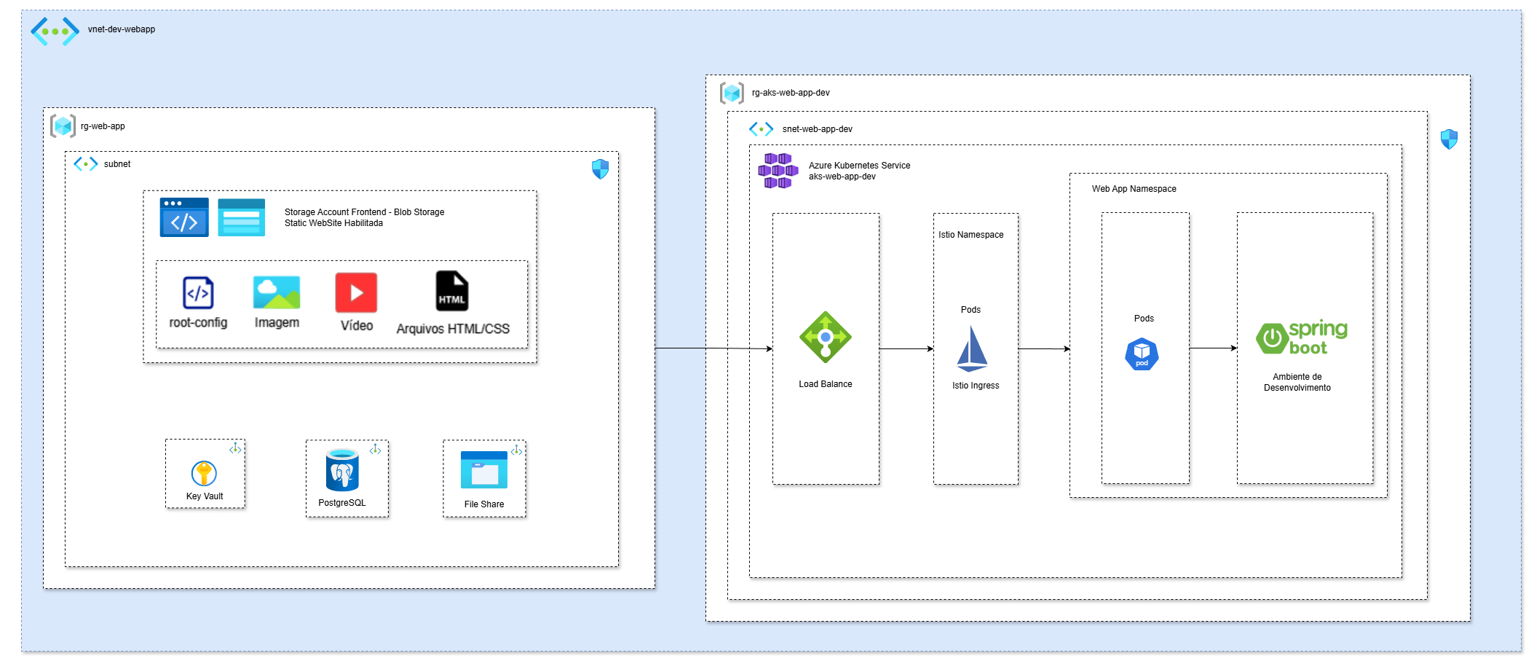Viewport: 1540px width, 665px height.
Task: Select the rg-web-app resource group icon
Action: point(63,126)
